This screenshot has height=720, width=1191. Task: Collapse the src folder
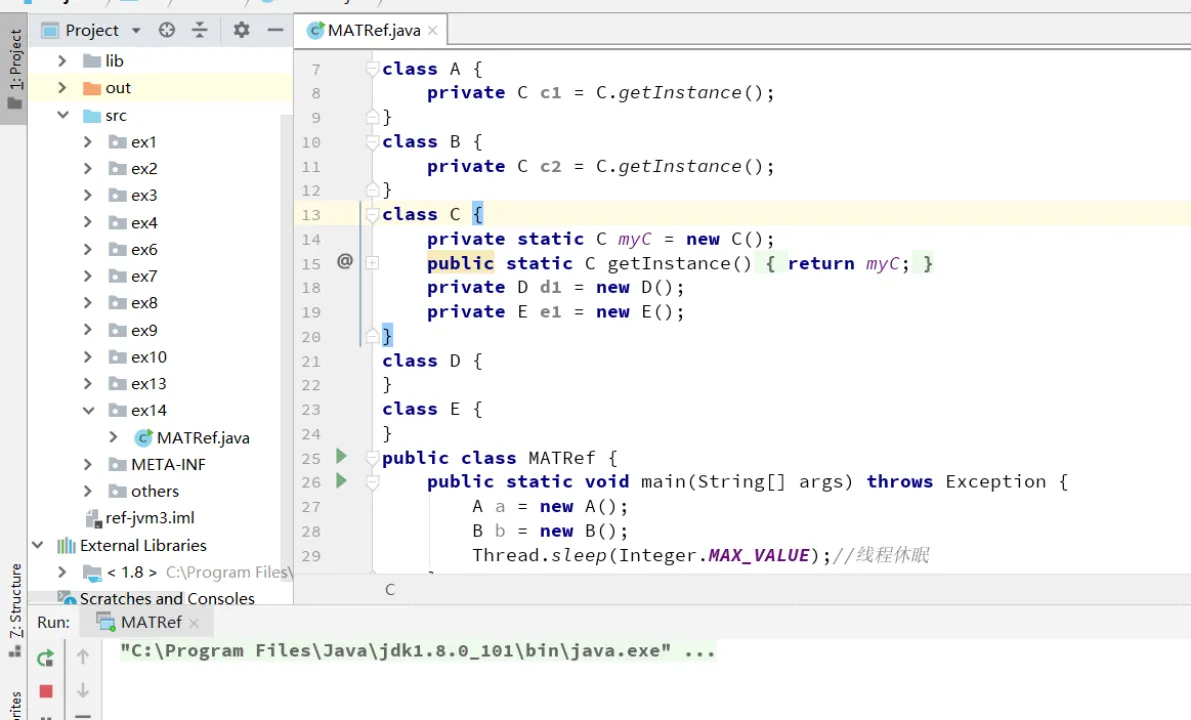(62, 115)
